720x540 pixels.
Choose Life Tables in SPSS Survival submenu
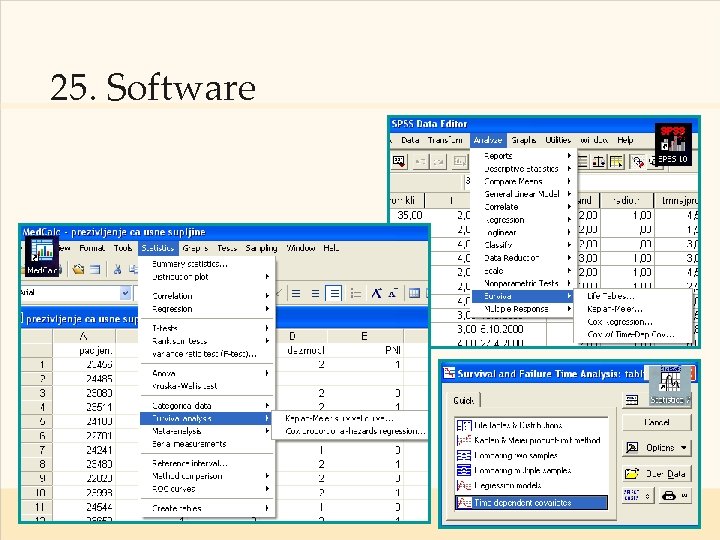[x=611, y=296]
